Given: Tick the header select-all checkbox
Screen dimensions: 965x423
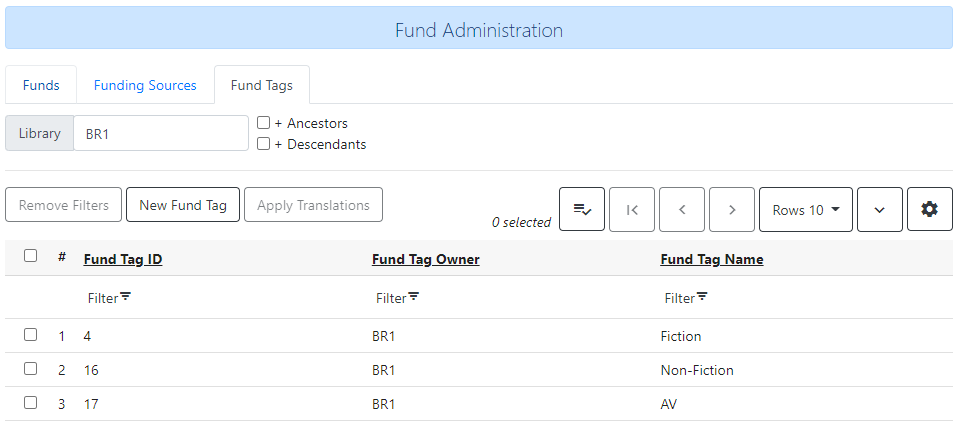Looking at the screenshot, I should (30, 256).
